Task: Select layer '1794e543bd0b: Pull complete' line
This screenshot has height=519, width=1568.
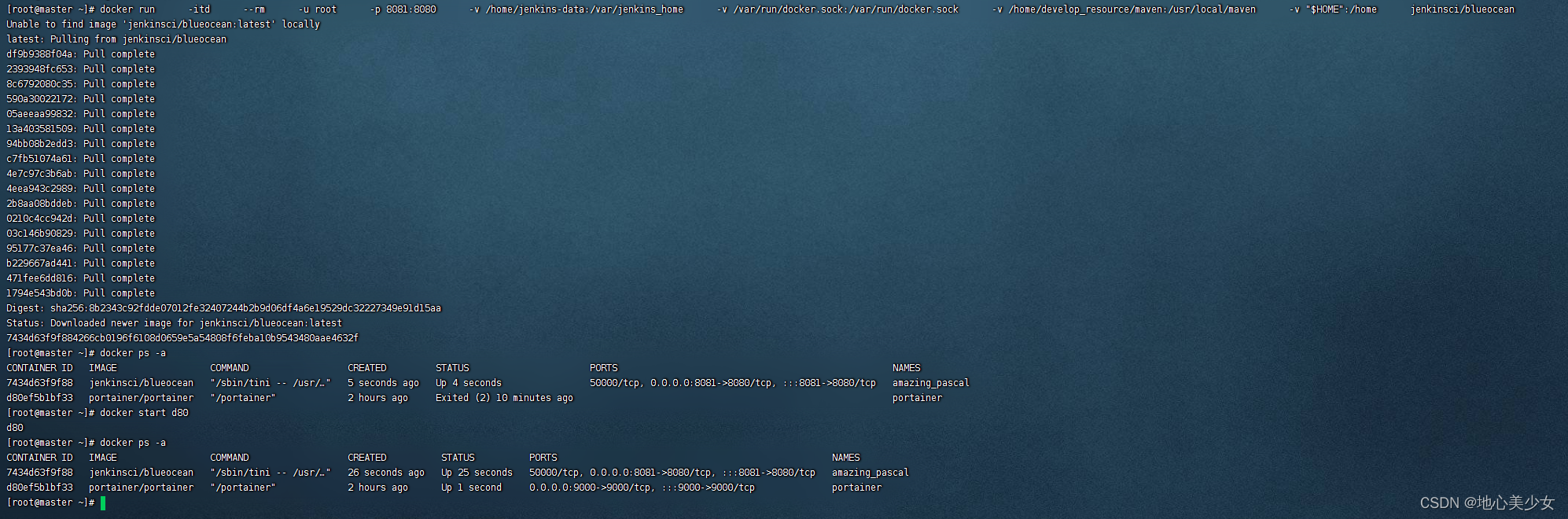Action: (x=81, y=293)
